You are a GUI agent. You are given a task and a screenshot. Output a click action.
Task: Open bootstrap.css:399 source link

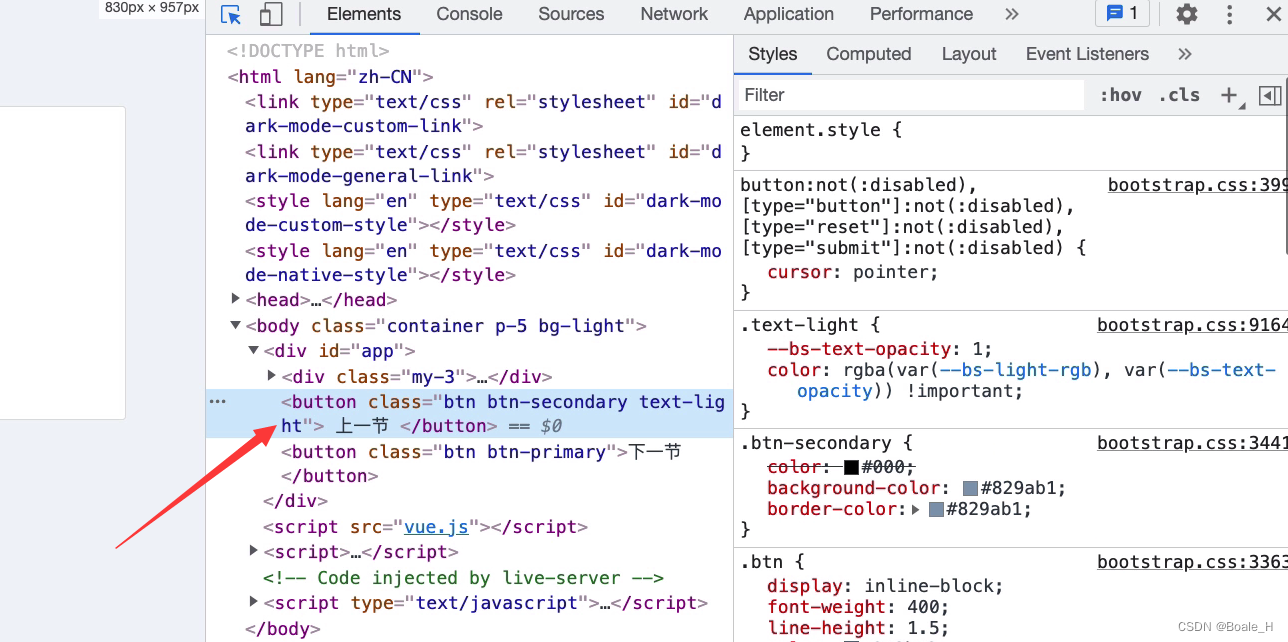[x=1198, y=185]
